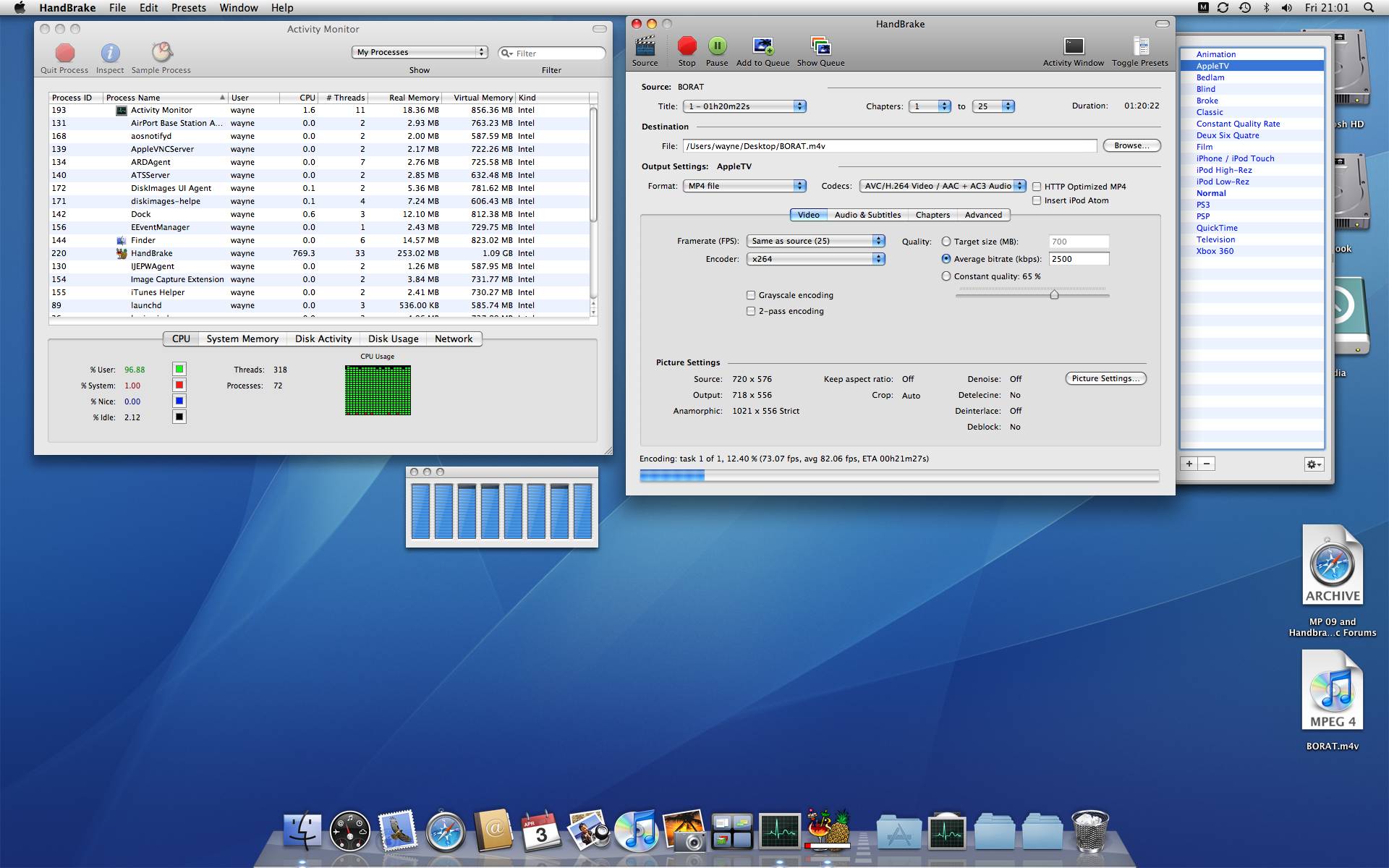
Task: Open the Format MP4 file dropdown
Action: coord(744,186)
